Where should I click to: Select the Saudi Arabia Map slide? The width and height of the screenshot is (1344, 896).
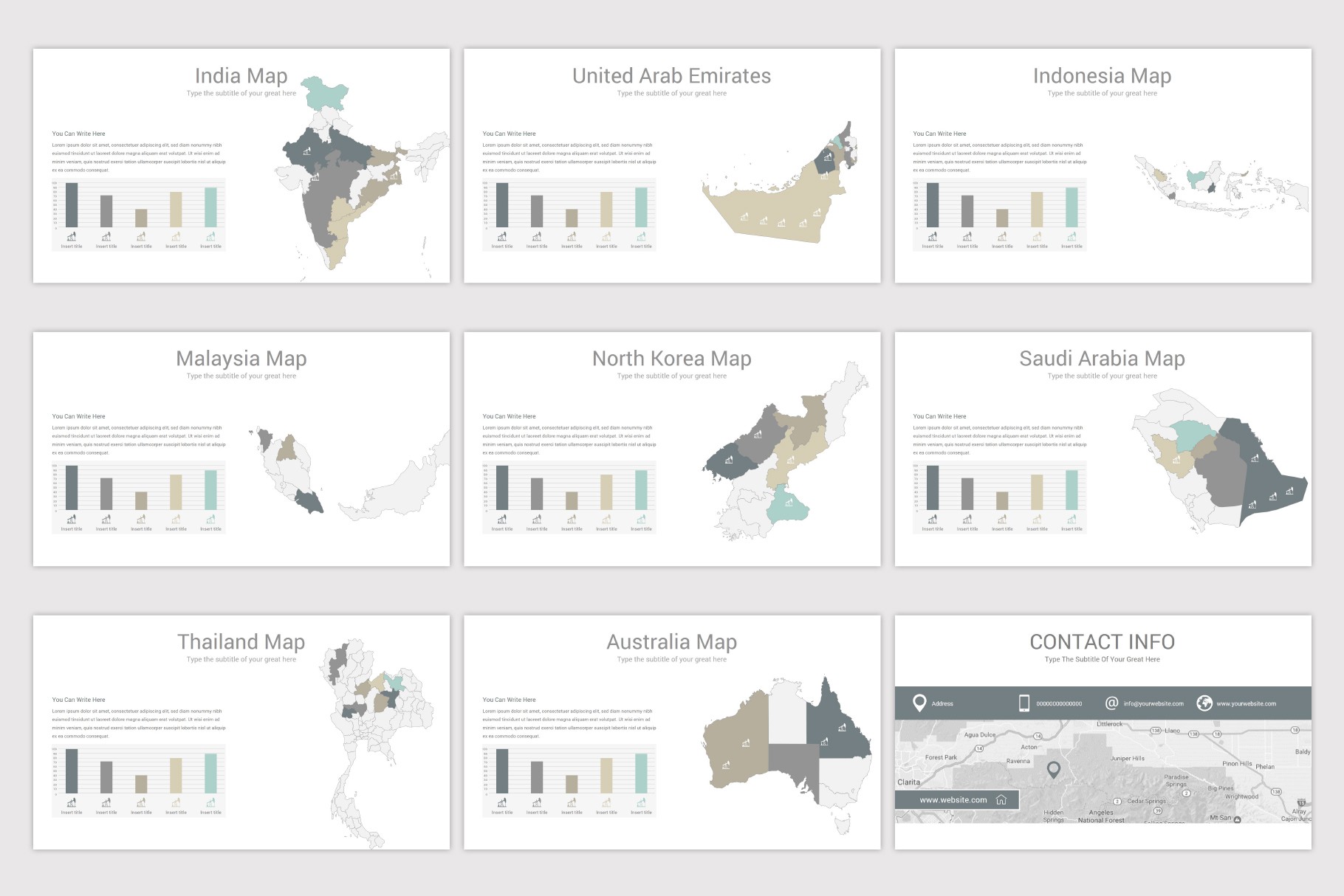pyautogui.click(x=1103, y=449)
